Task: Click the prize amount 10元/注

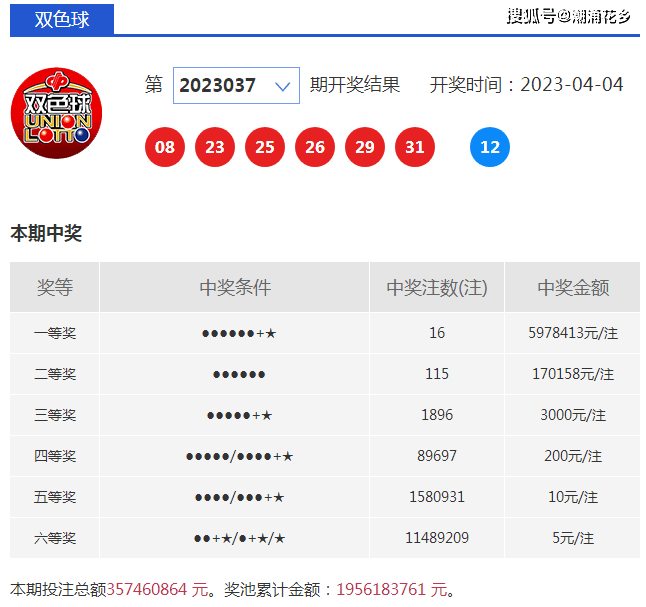Action: (x=573, y=497)
